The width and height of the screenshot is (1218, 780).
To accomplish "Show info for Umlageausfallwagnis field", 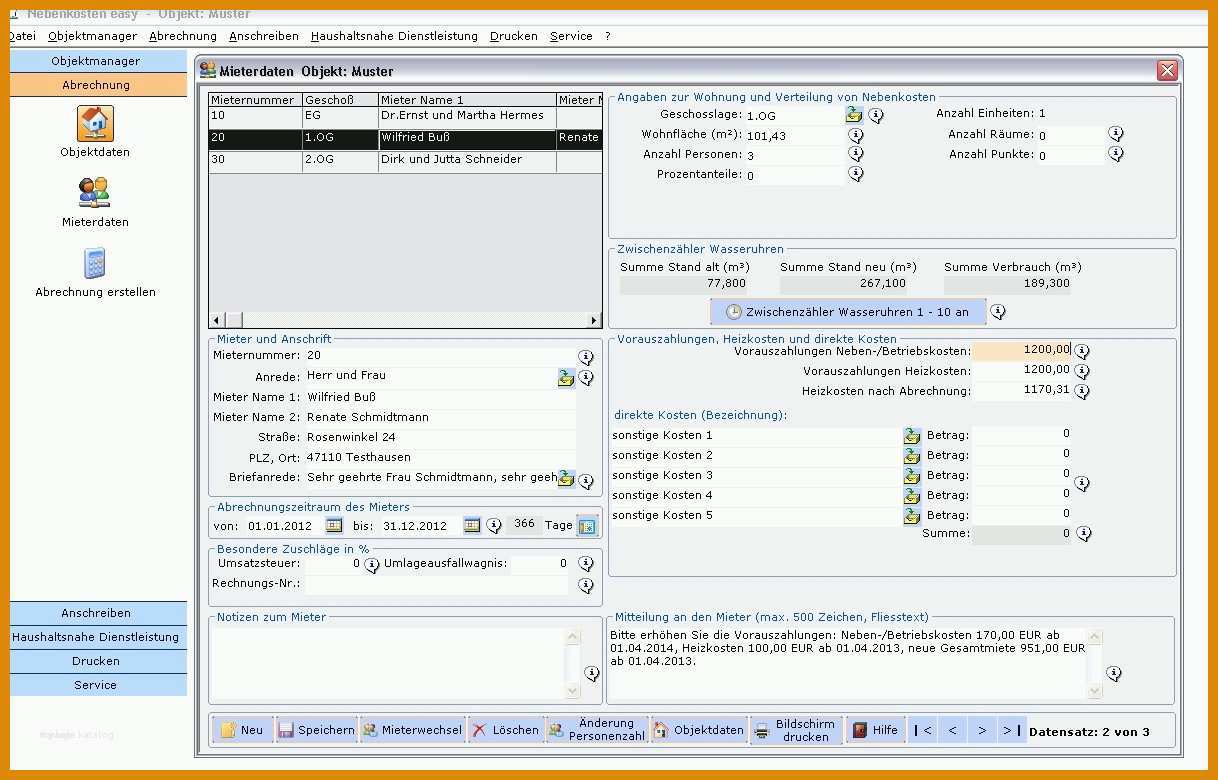I will coord(586,564).
